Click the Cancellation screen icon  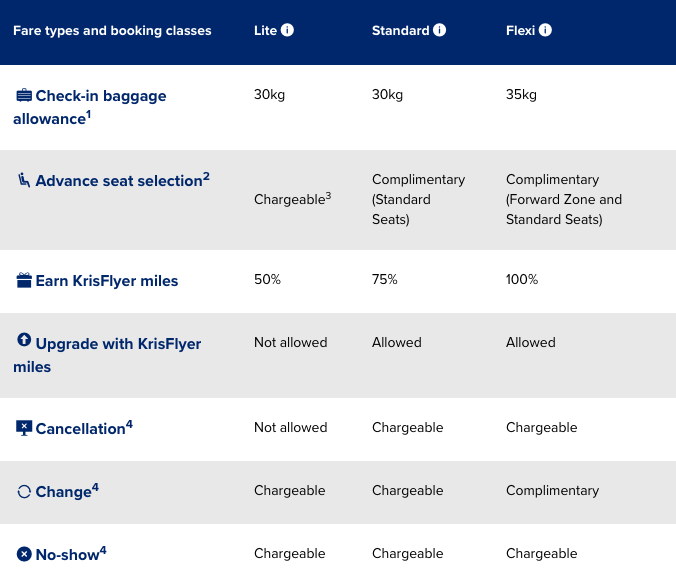pyautogui.click(x=24, y=428)
